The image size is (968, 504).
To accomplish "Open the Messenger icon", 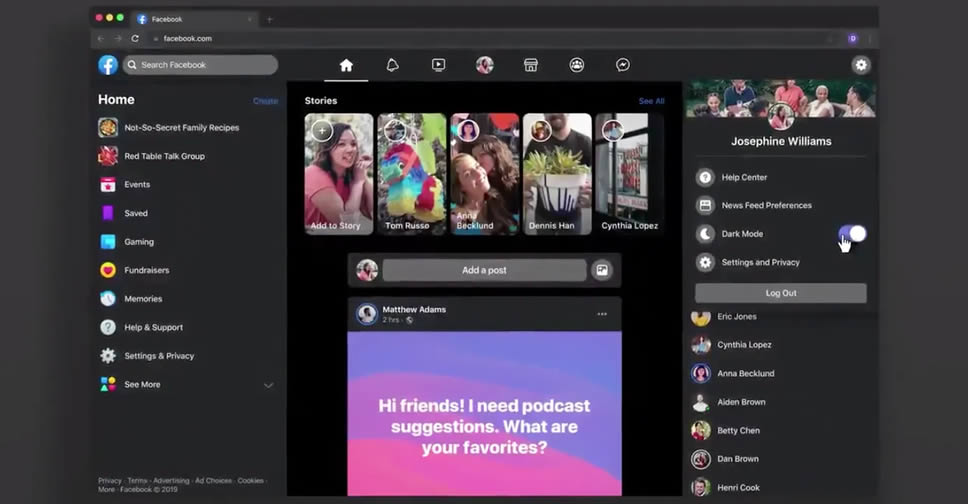I will click(x=622, y=65).
